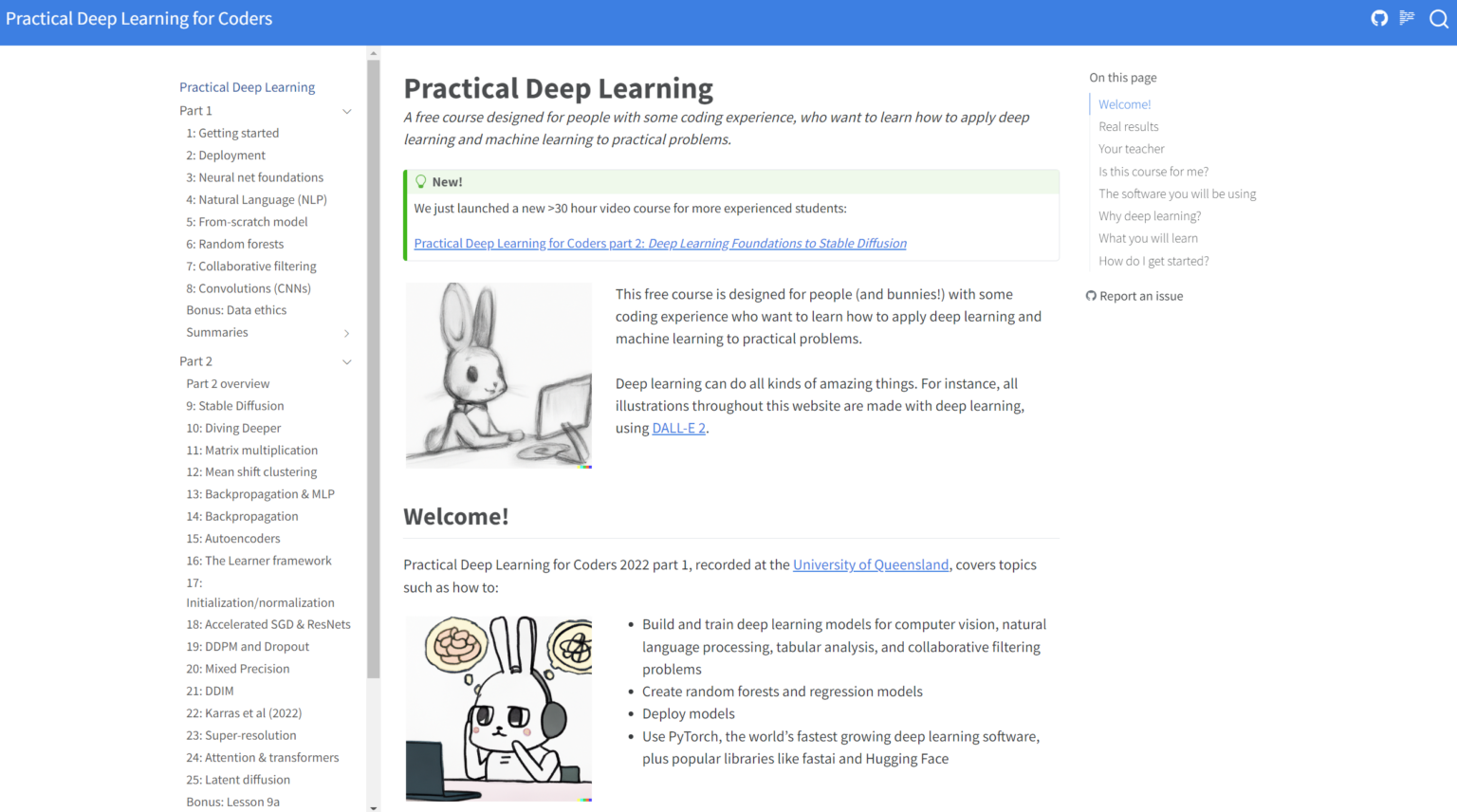
Task: Select "5: From-scratch model" in the sidebar
Action: click(249, 221)
